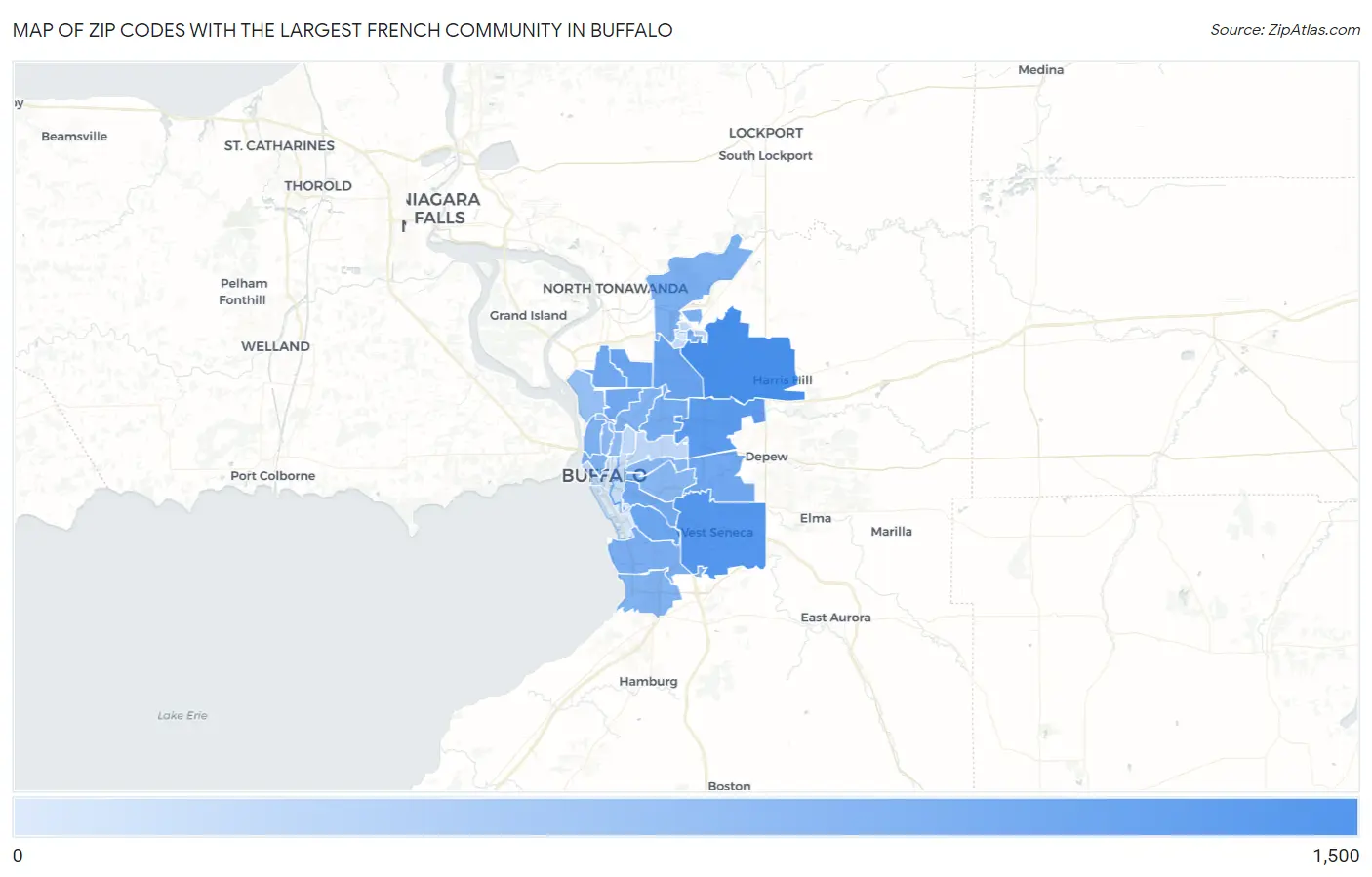1372x877 pixels.
Task: Click the legend maximum value 1,500
Action: [x=1336, y=856]
